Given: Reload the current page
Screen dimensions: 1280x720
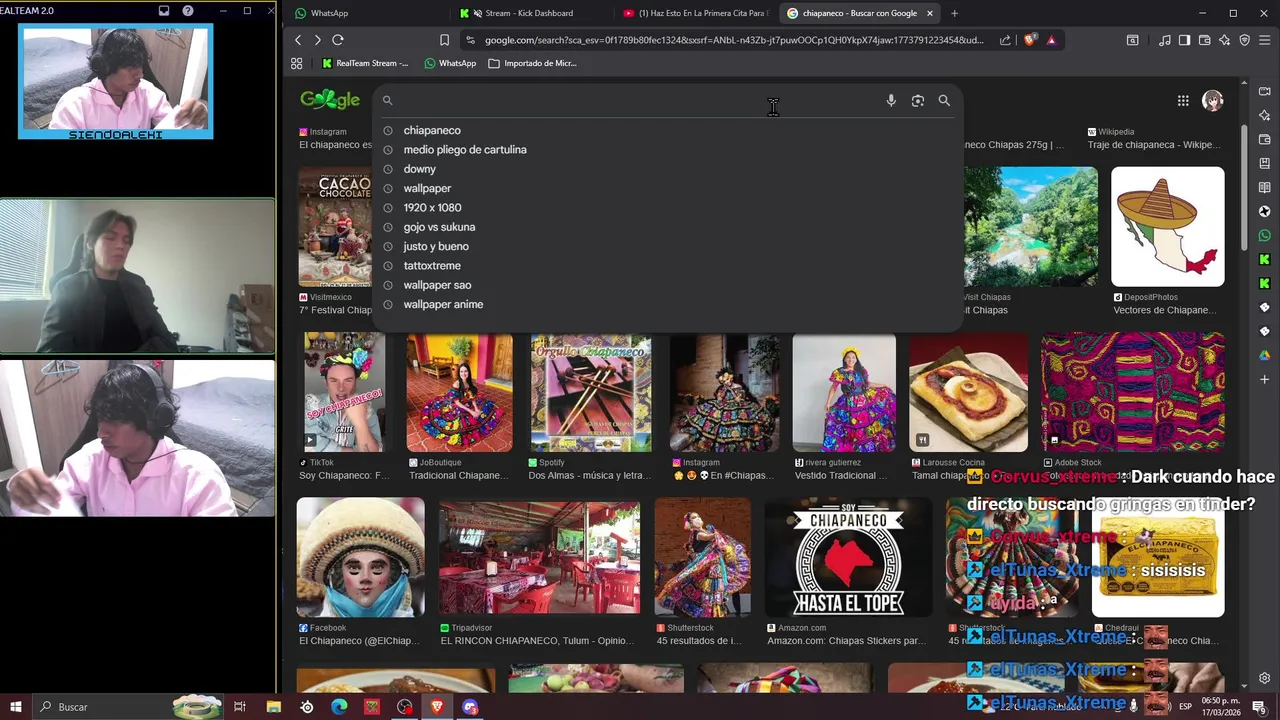Looking at the screenshot, I should 338,40.
